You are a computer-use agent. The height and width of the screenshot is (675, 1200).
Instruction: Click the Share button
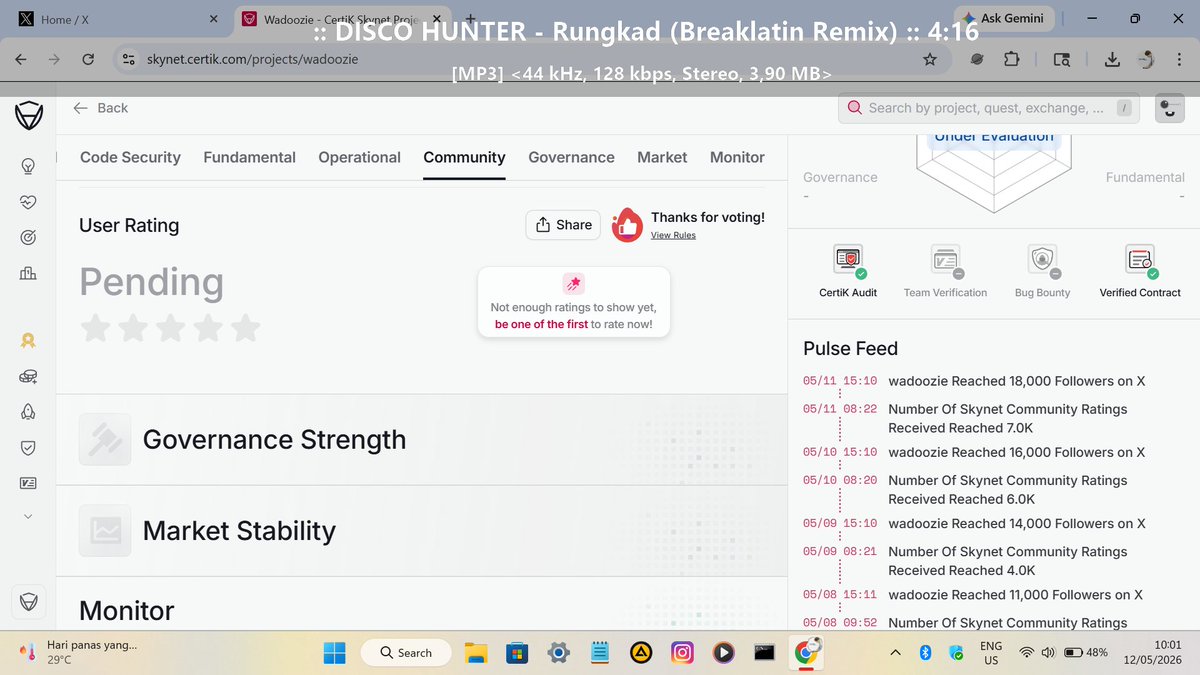(x=563, y=225)
